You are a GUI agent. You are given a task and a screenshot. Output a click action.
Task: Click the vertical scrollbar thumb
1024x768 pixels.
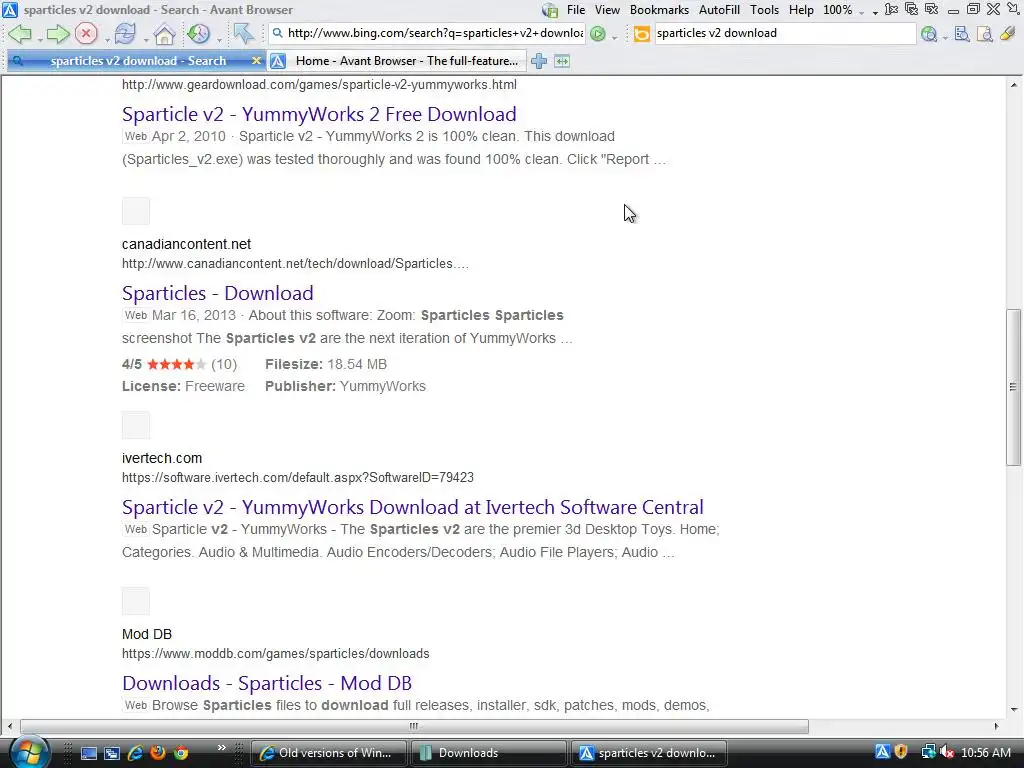click(1013, 387)
